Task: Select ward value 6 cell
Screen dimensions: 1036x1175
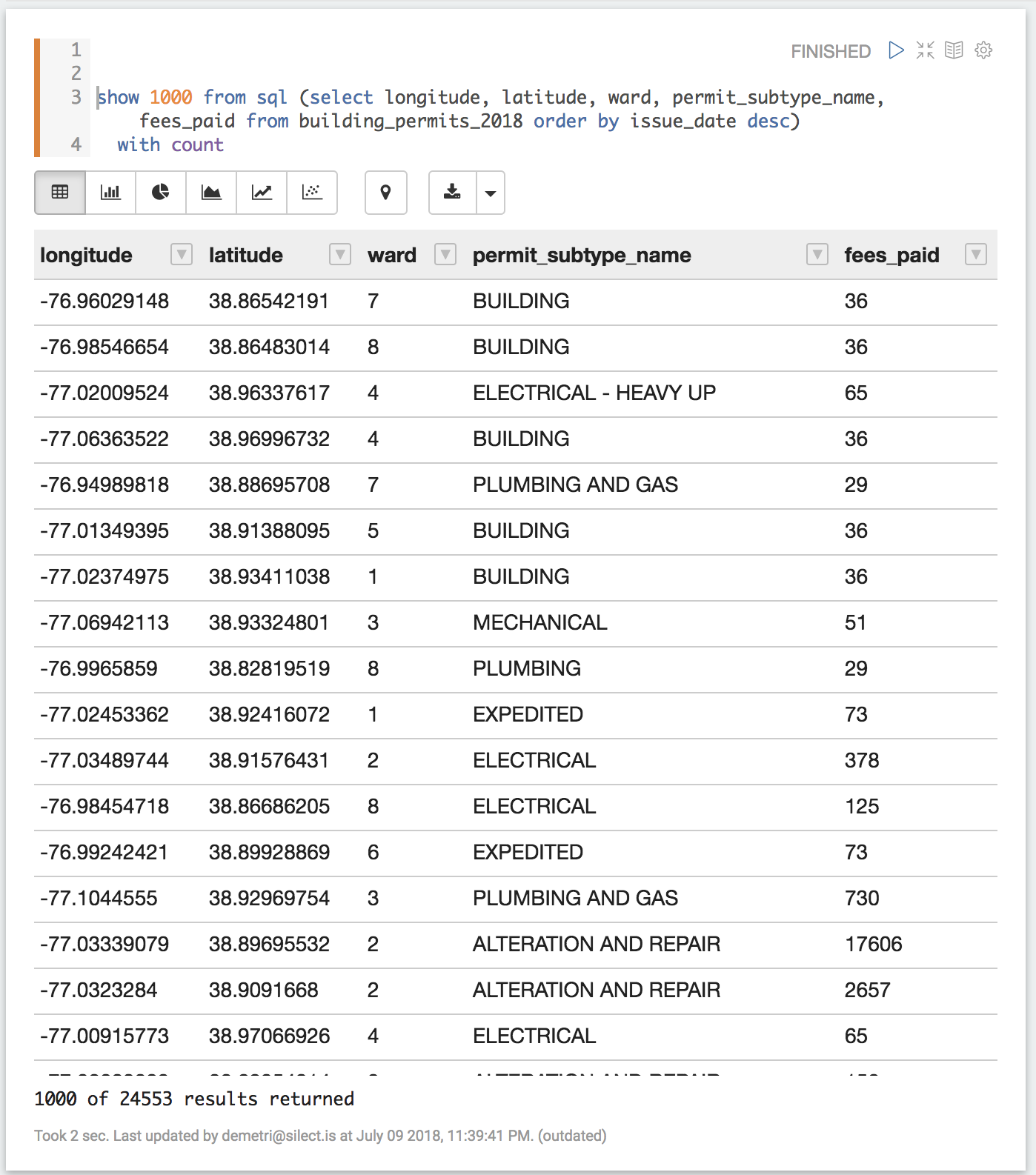Action: coord(373,853)
